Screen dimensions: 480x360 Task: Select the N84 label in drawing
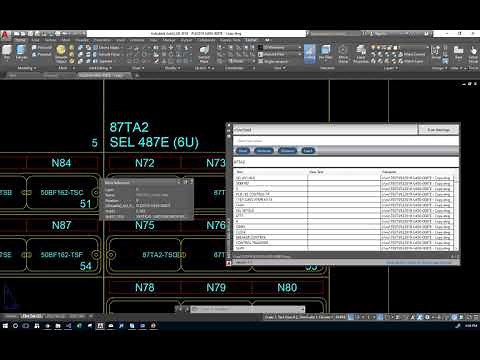coord(61,163)
